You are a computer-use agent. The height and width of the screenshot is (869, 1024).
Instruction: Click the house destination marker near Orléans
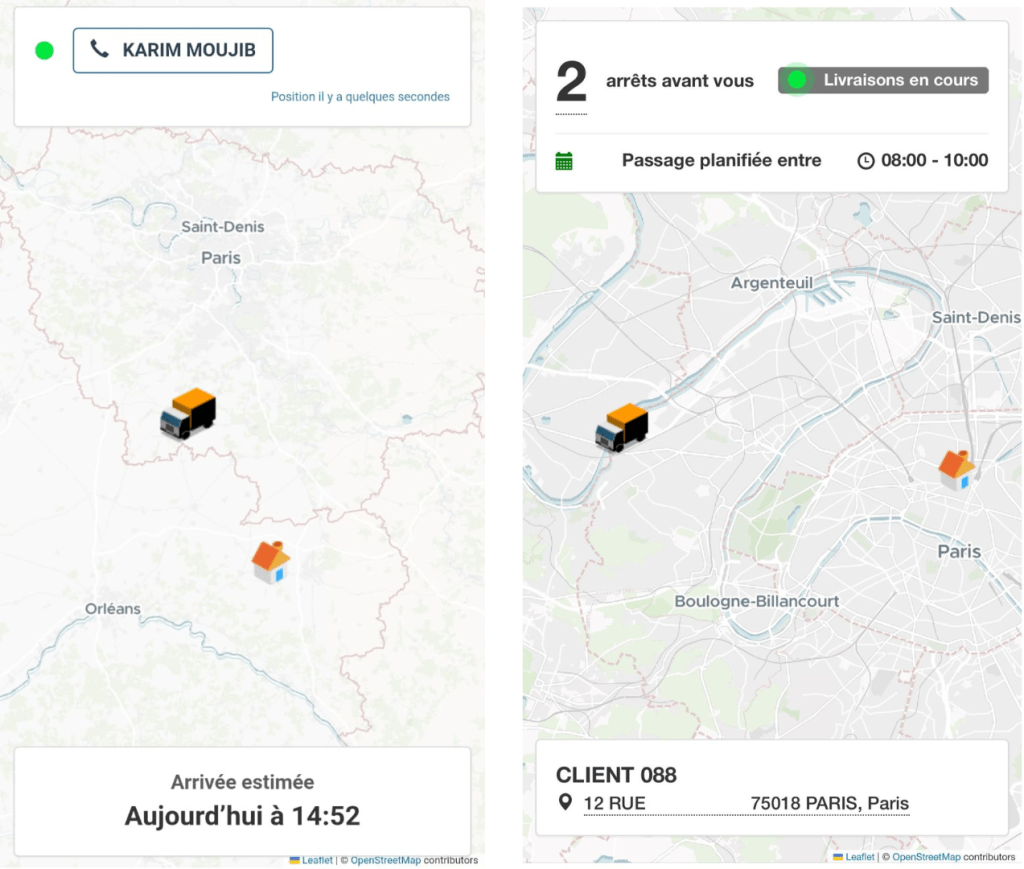270,562
